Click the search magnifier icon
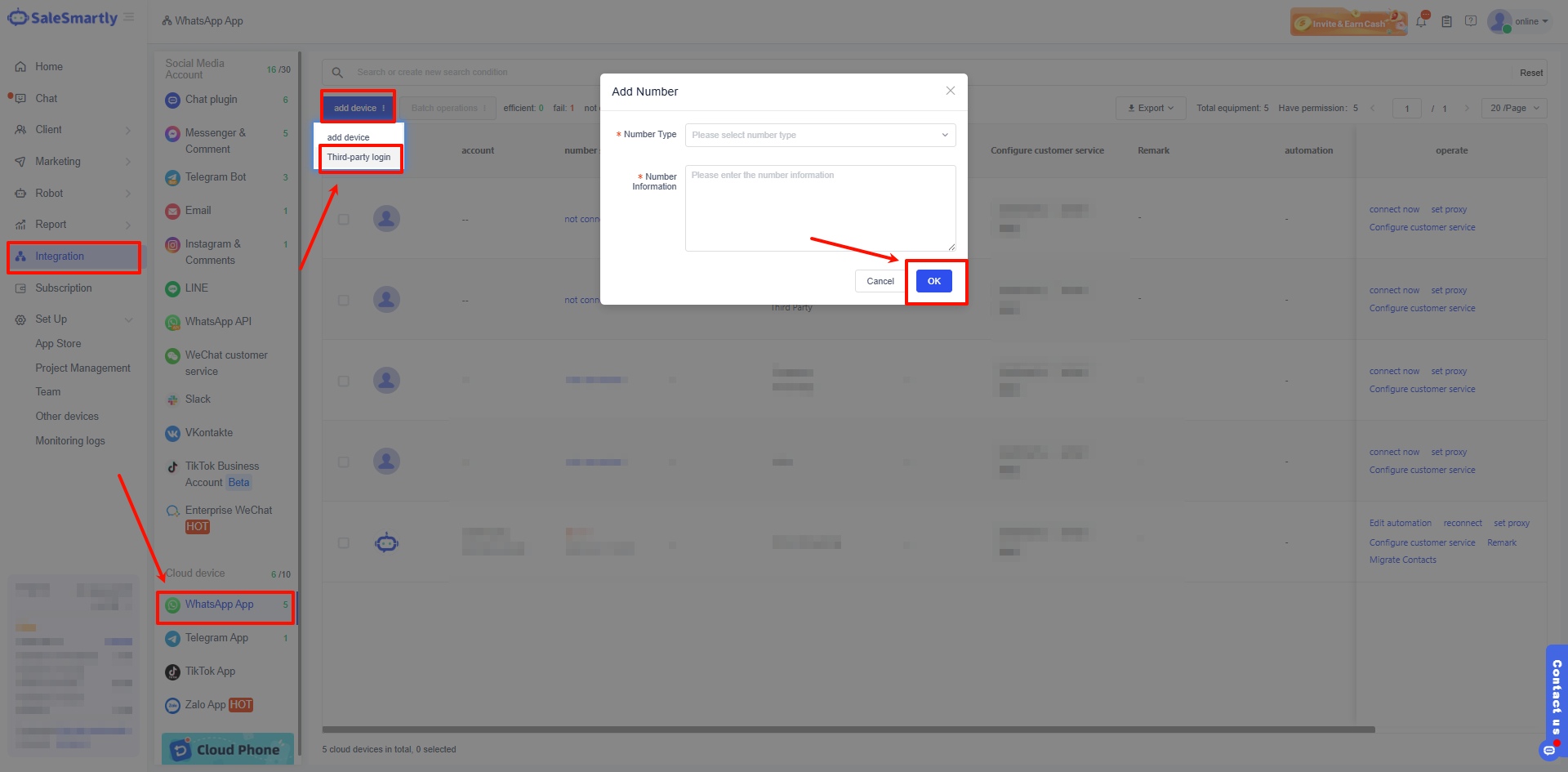Screen dimensions: 1568x772 [x=337, y=73]
